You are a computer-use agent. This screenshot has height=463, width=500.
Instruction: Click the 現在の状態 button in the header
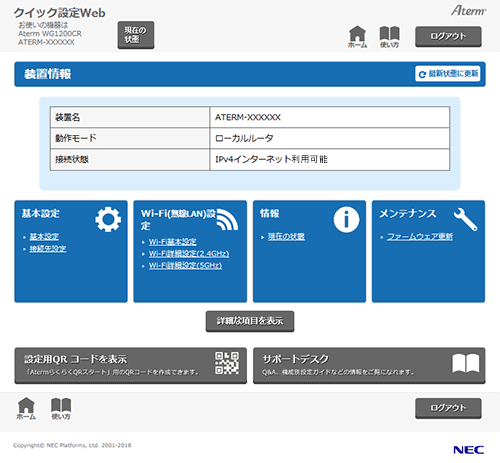pos(136,35)
